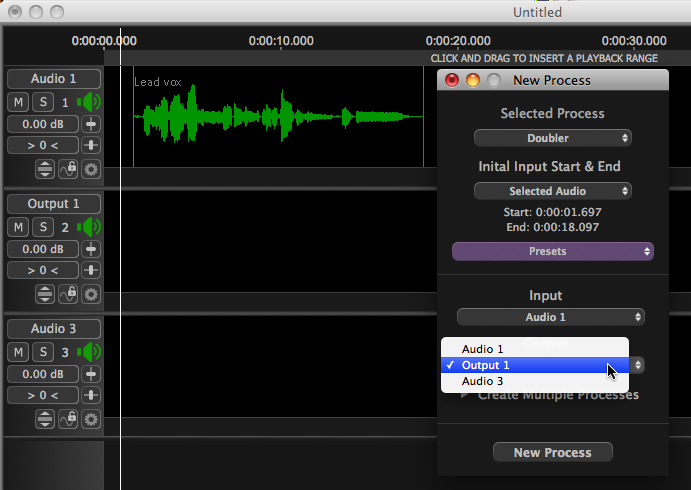Mute the Audio 1 track

tap(19, 102)
